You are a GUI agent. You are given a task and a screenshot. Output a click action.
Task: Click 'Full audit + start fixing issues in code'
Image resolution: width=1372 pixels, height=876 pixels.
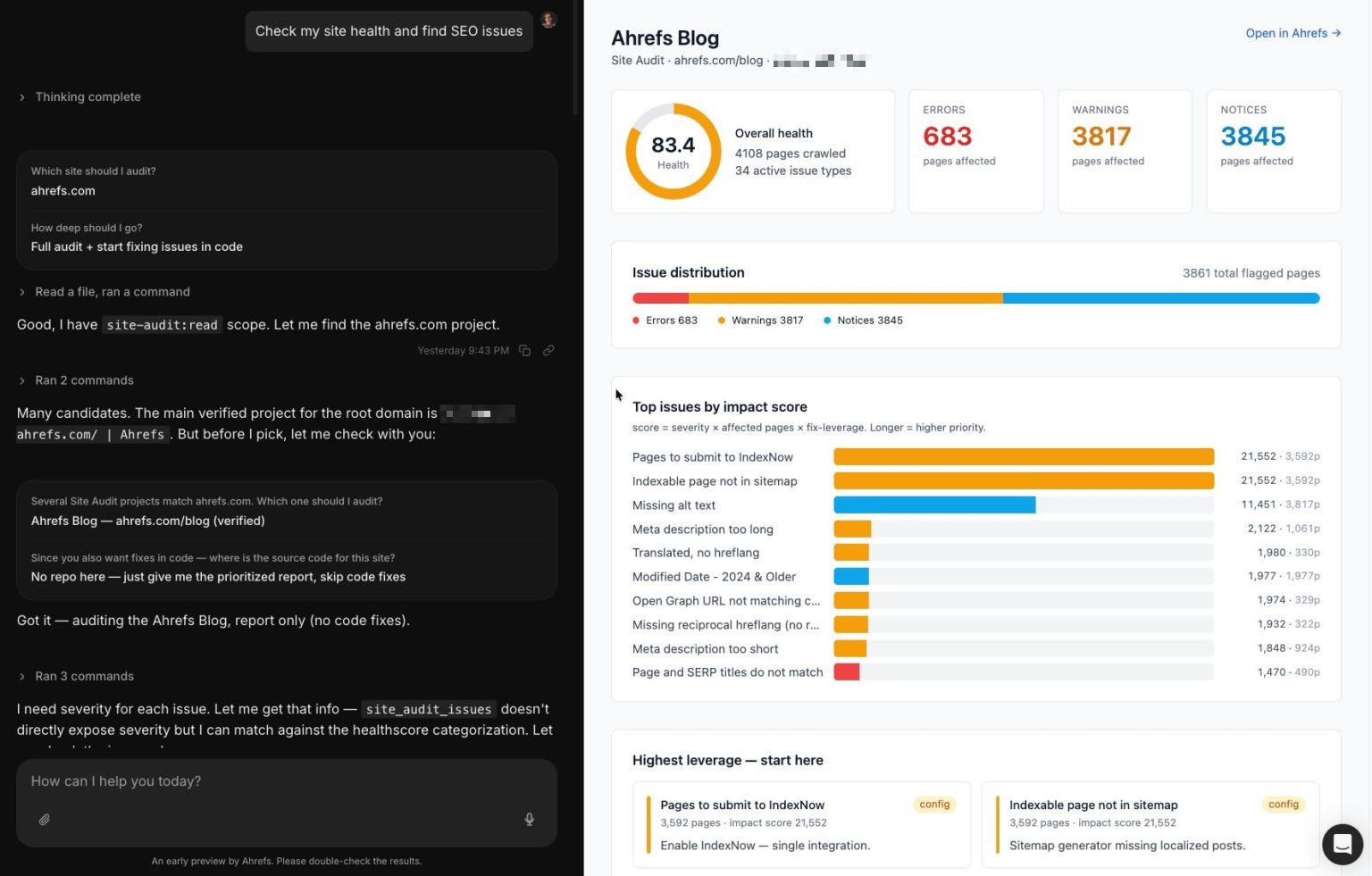(137, 247)
